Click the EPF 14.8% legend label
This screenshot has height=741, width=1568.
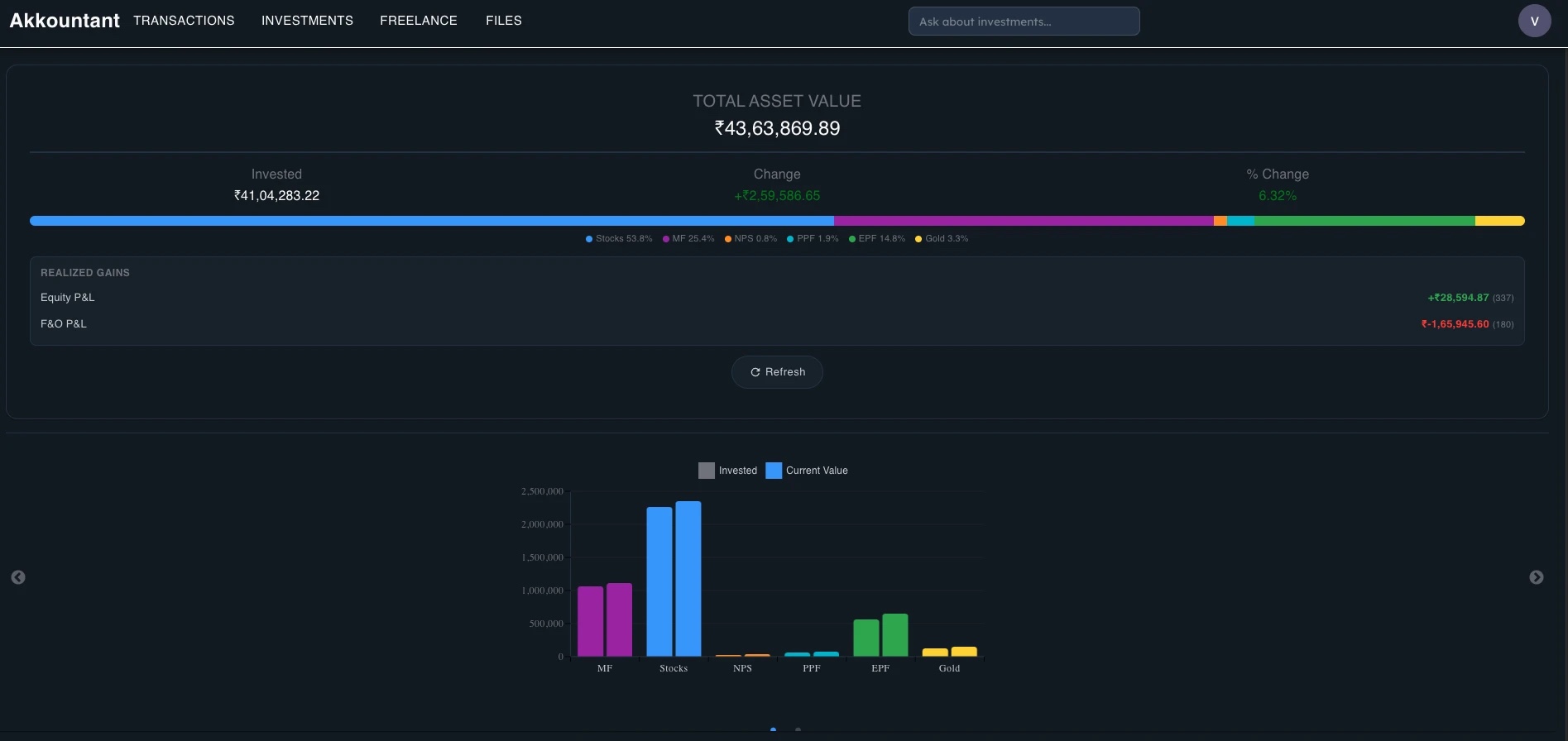877,239
